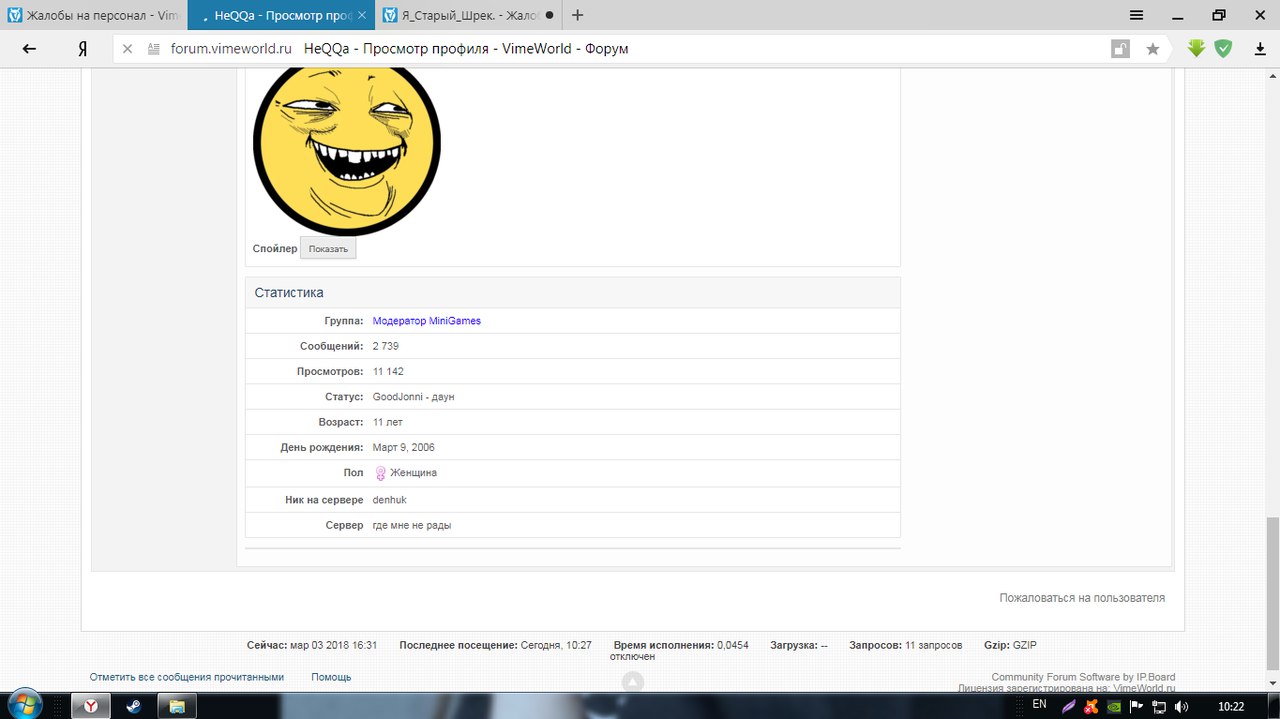Select the server value 'где мне не рады'

click(x=412, y=525)
